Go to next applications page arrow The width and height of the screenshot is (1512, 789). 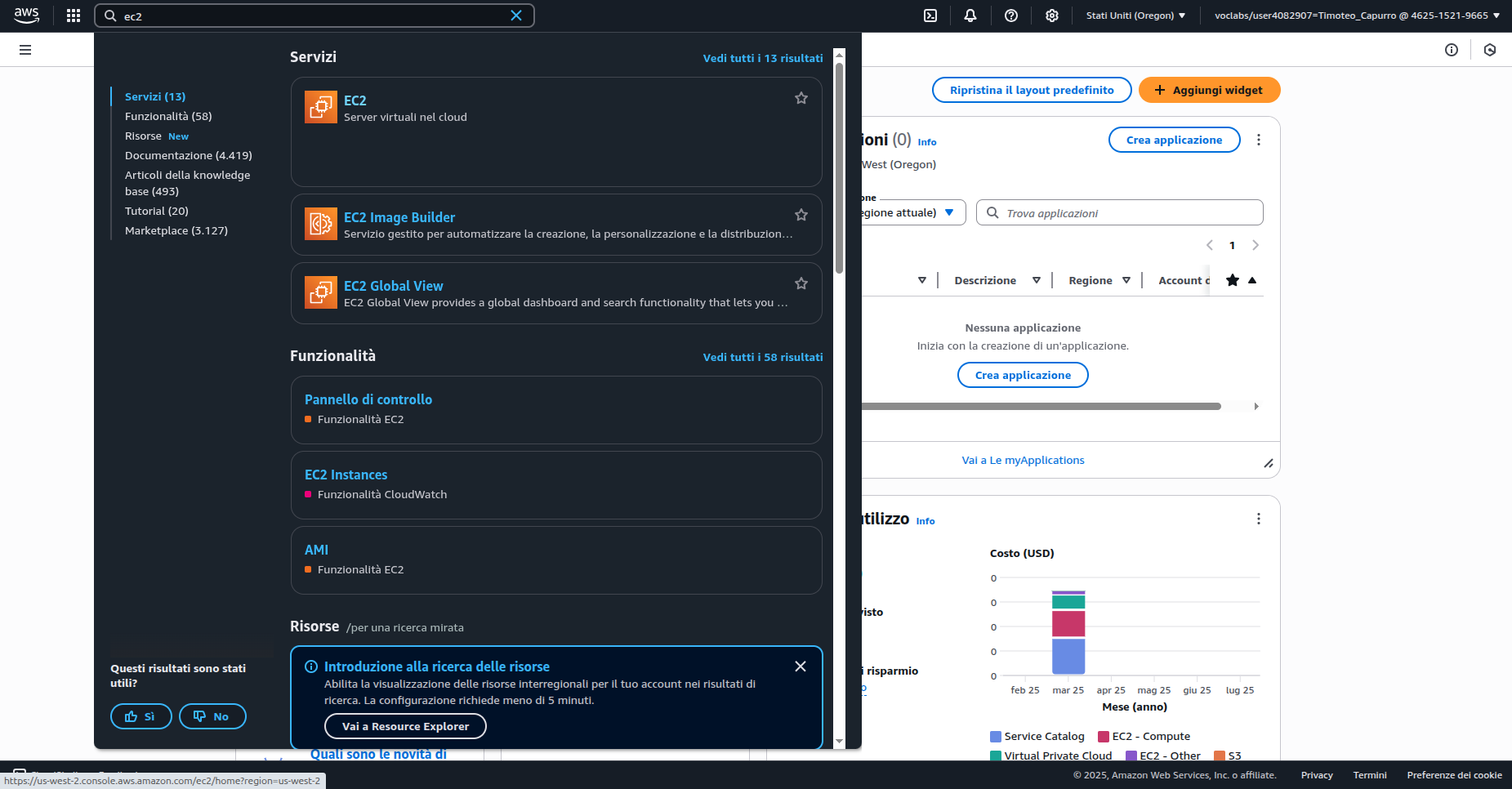point(1256,245)
